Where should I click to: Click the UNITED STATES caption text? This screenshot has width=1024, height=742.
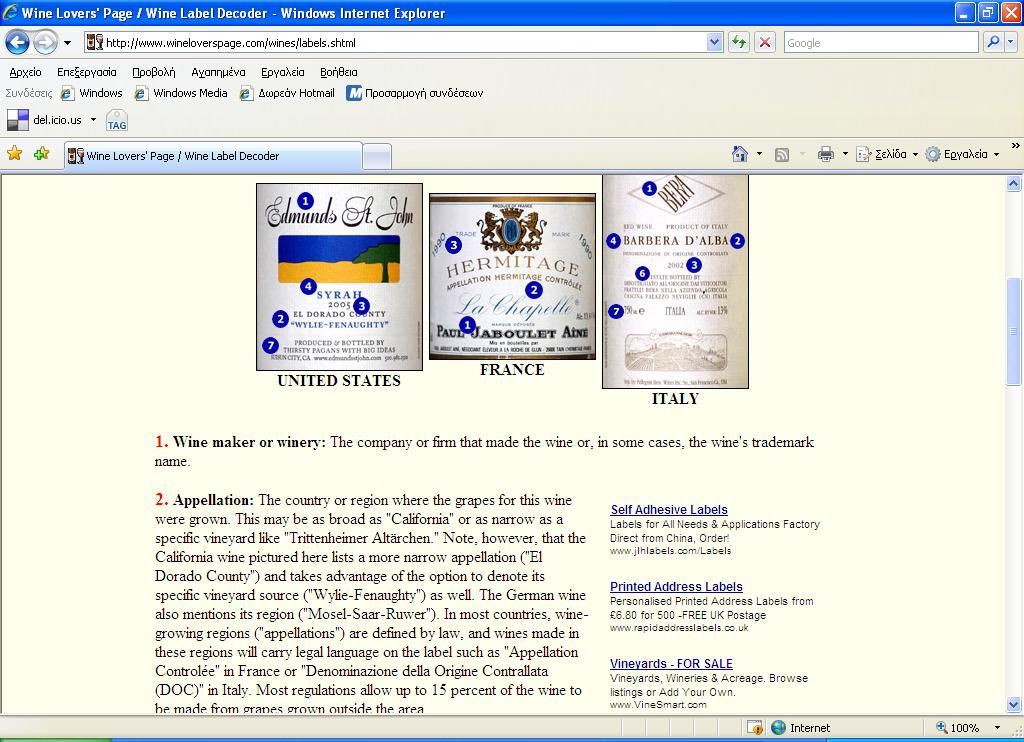point(339,381)
